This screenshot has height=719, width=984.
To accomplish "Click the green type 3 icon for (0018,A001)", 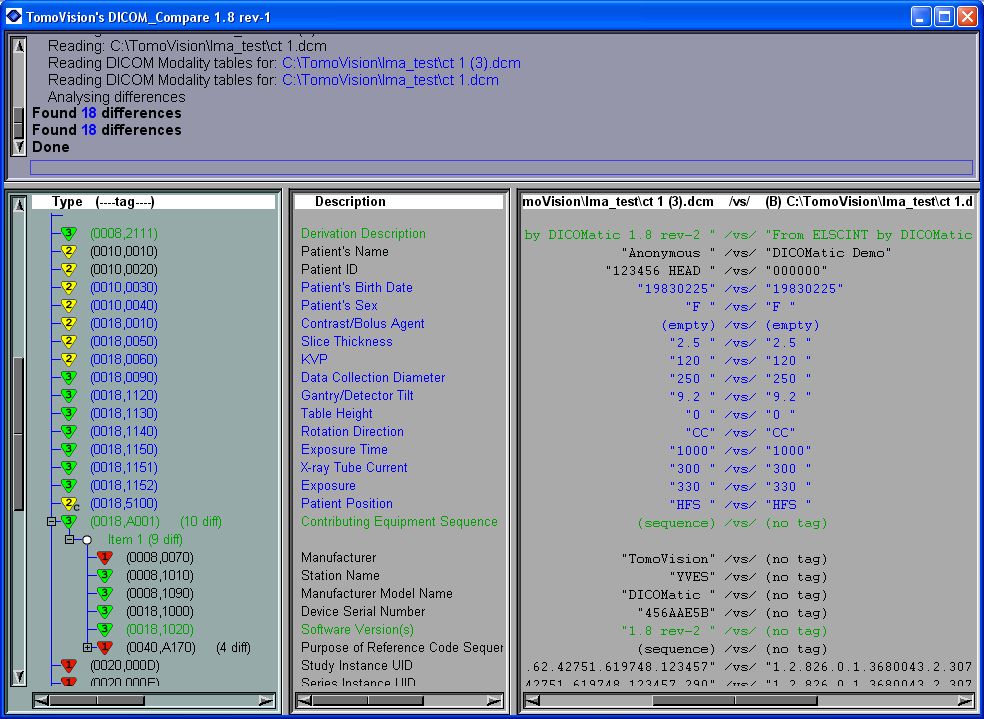I will click(68, 521).
